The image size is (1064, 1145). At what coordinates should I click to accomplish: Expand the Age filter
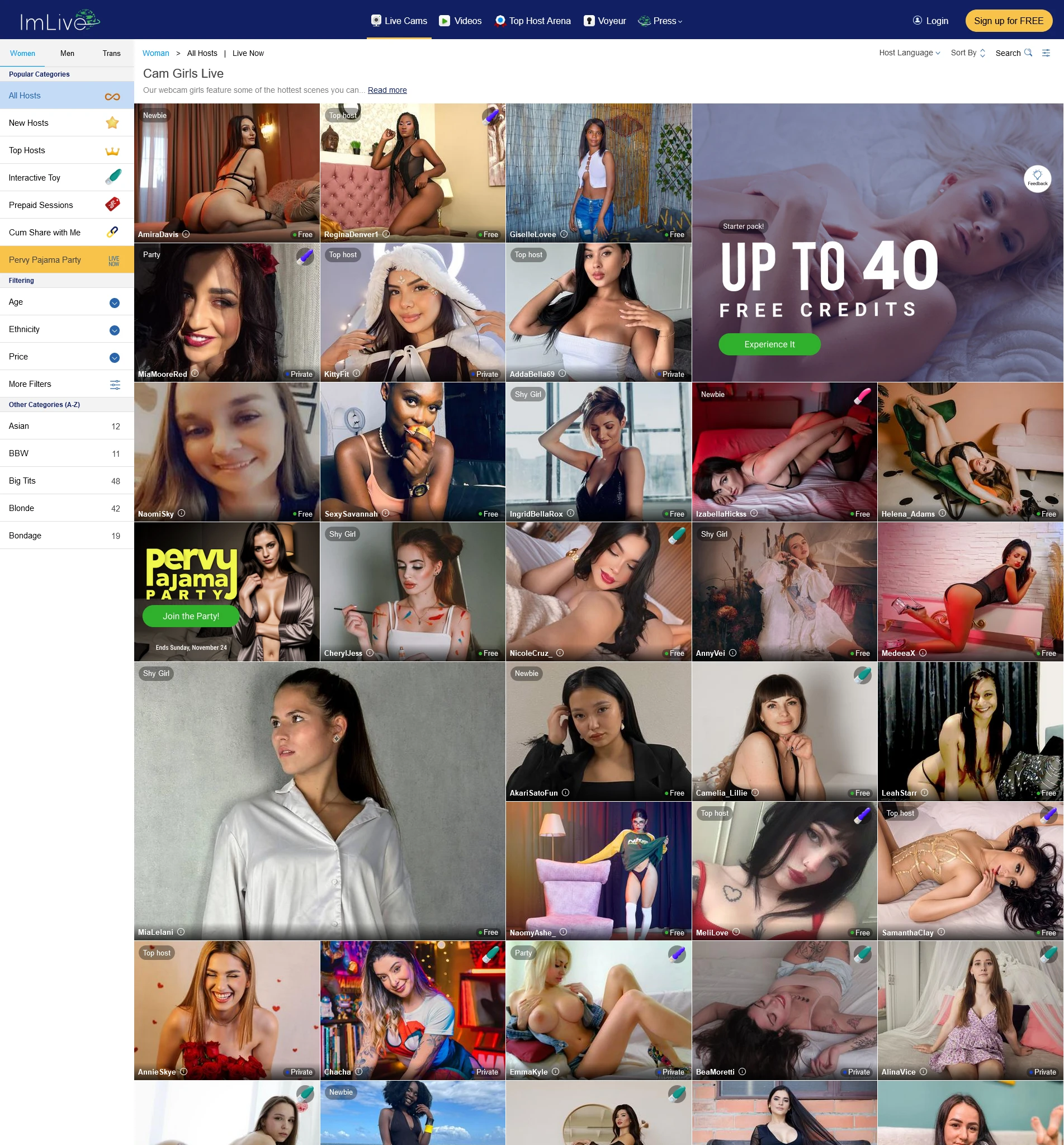[x=115, y=303]
